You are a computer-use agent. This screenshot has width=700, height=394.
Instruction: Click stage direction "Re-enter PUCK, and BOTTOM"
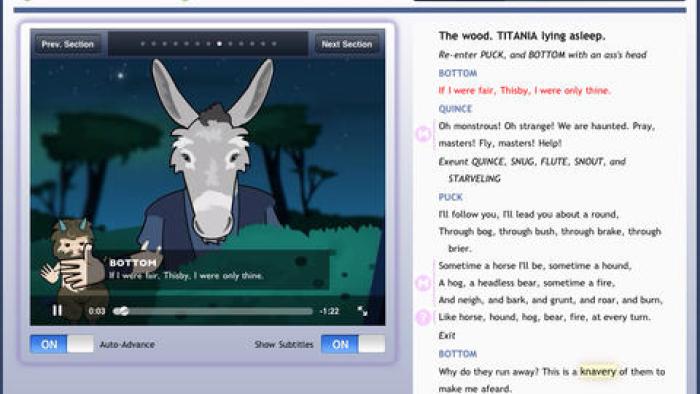click(542, 55)
